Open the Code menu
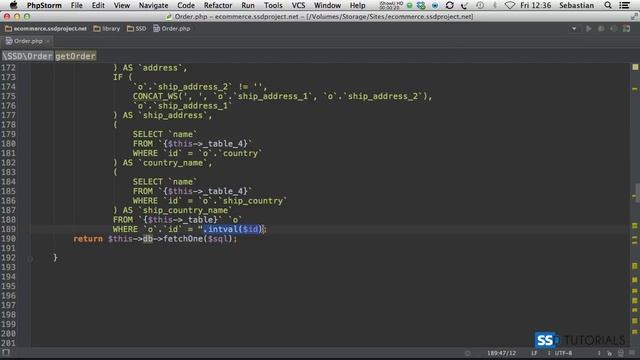 (186, 5)
